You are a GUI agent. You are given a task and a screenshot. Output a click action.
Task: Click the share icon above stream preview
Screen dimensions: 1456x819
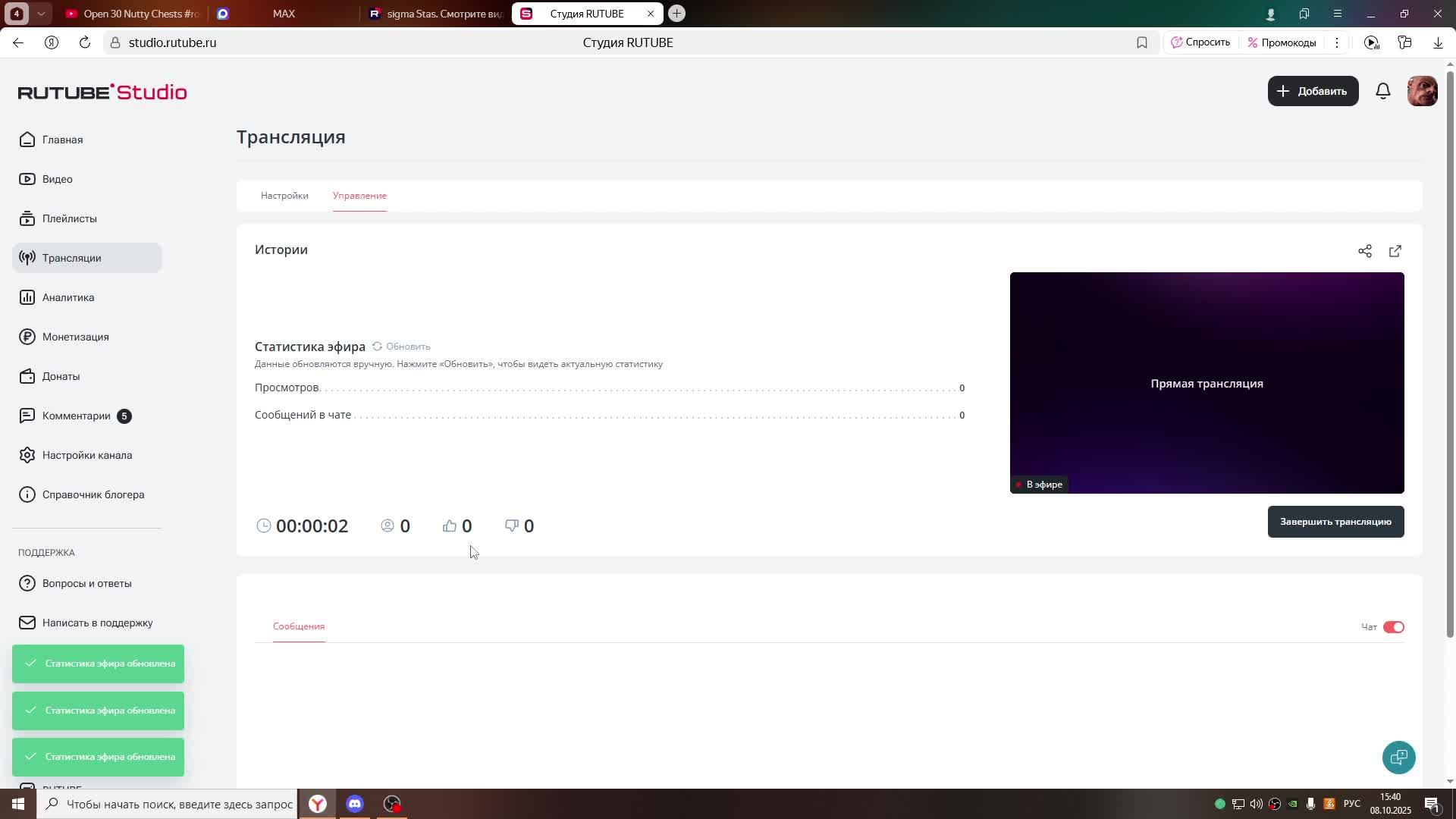[x=1364, y=251]
